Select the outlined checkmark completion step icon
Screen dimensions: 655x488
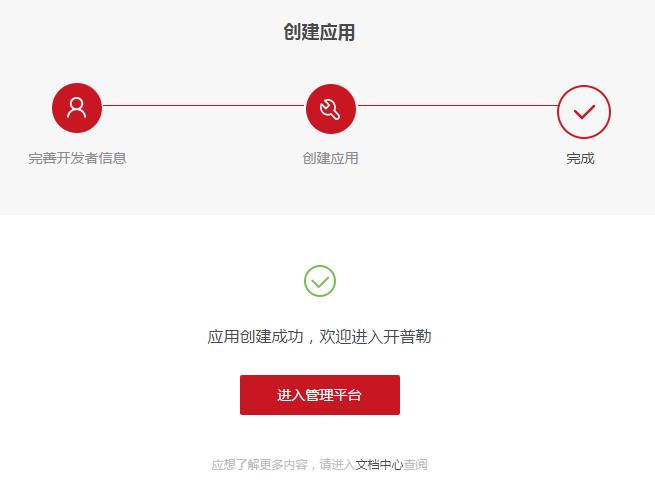584,112
